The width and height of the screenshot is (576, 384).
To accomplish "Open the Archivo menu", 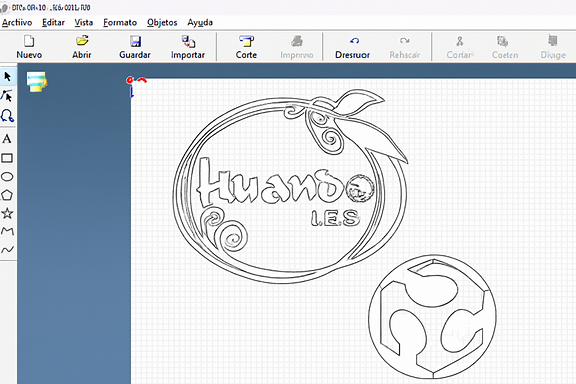I will tap(17, 23).
